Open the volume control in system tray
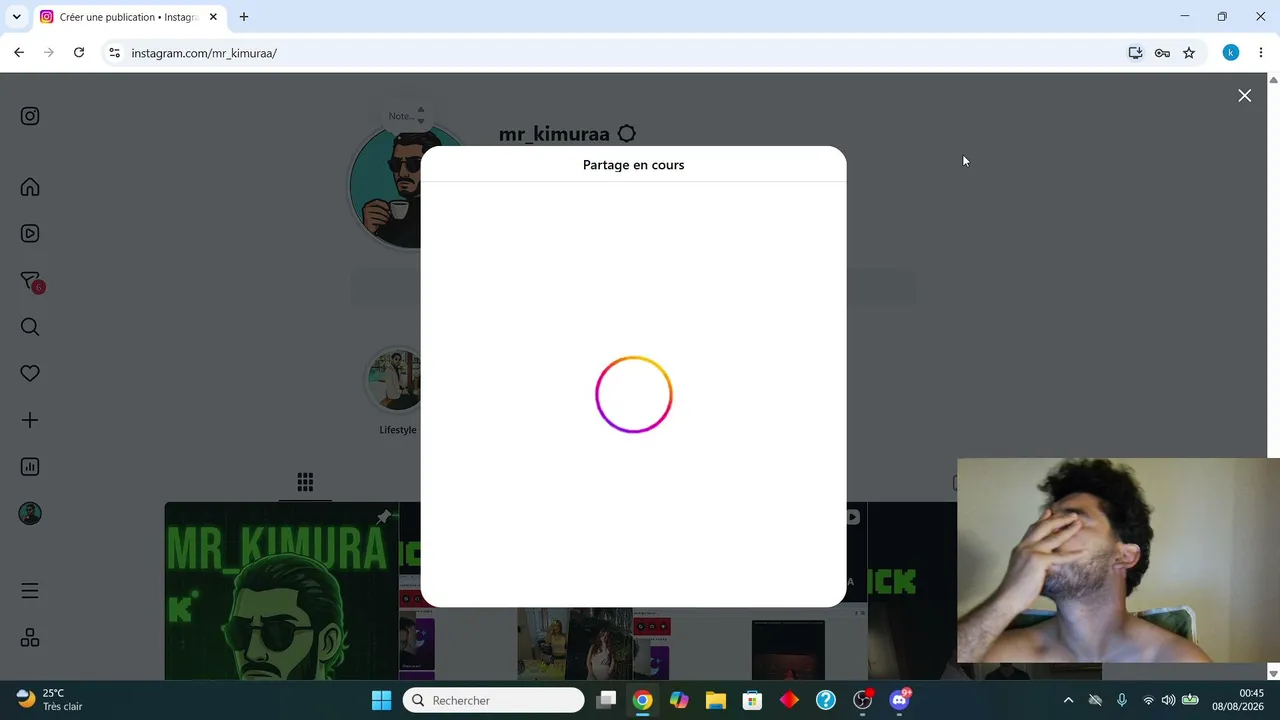1280x720 pixels. 1168,700
